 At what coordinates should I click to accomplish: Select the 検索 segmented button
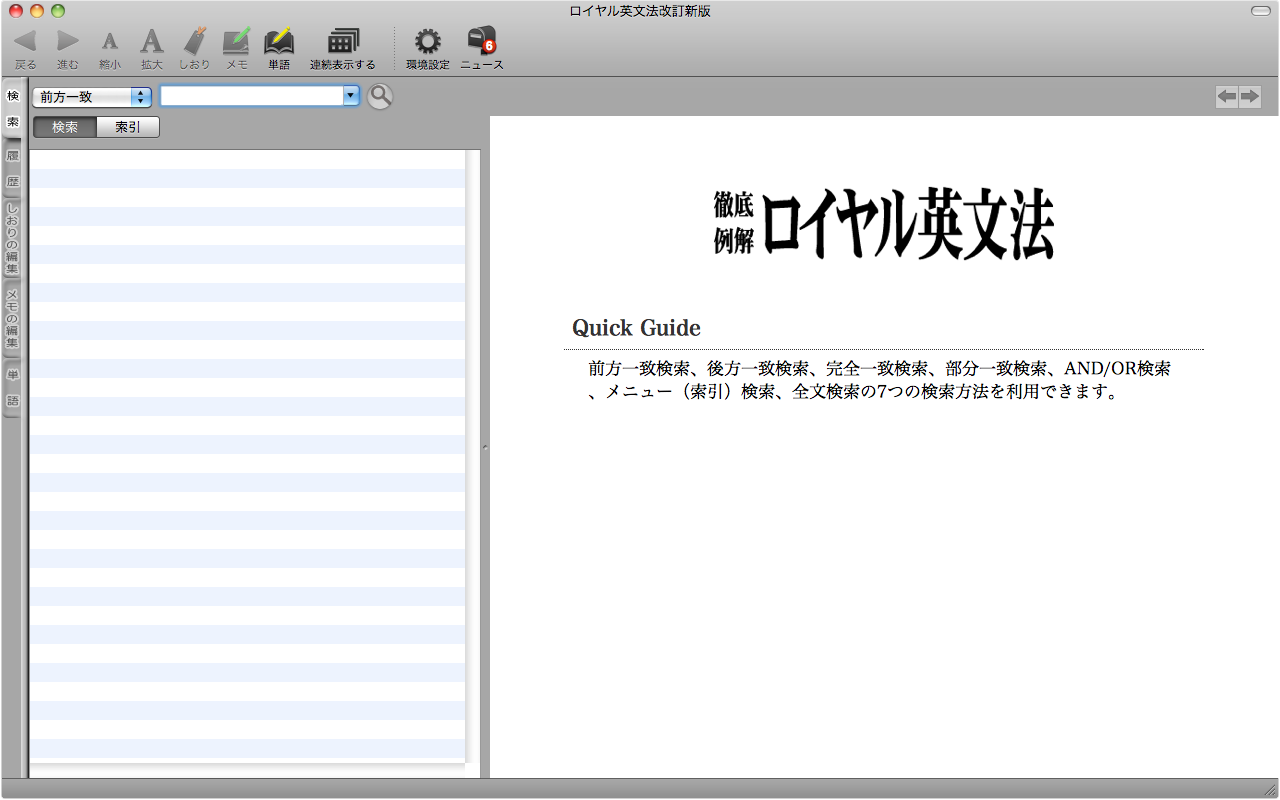(65, 127)
